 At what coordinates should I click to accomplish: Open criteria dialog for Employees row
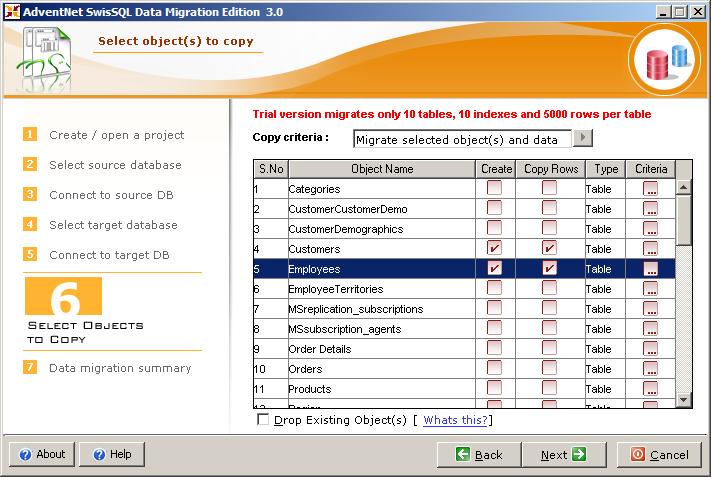point(650,269)
